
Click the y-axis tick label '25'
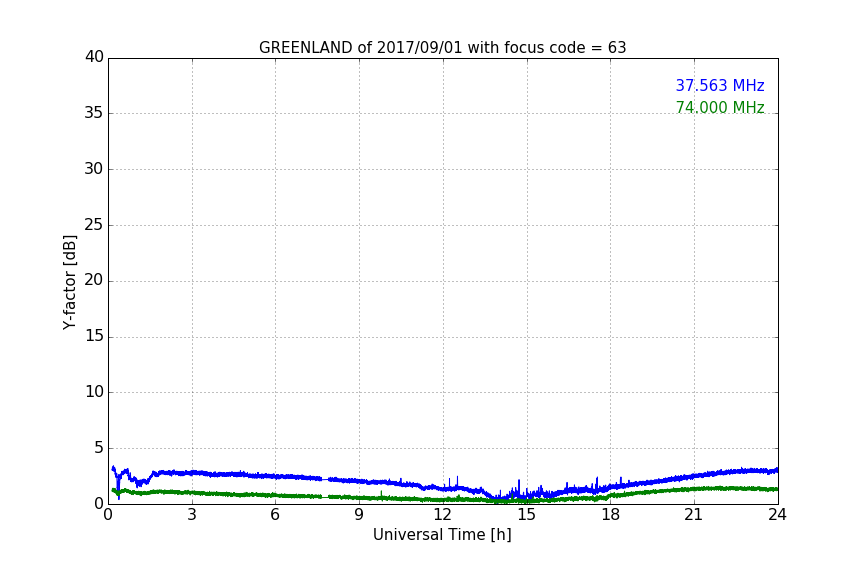(x=94, y=225)
